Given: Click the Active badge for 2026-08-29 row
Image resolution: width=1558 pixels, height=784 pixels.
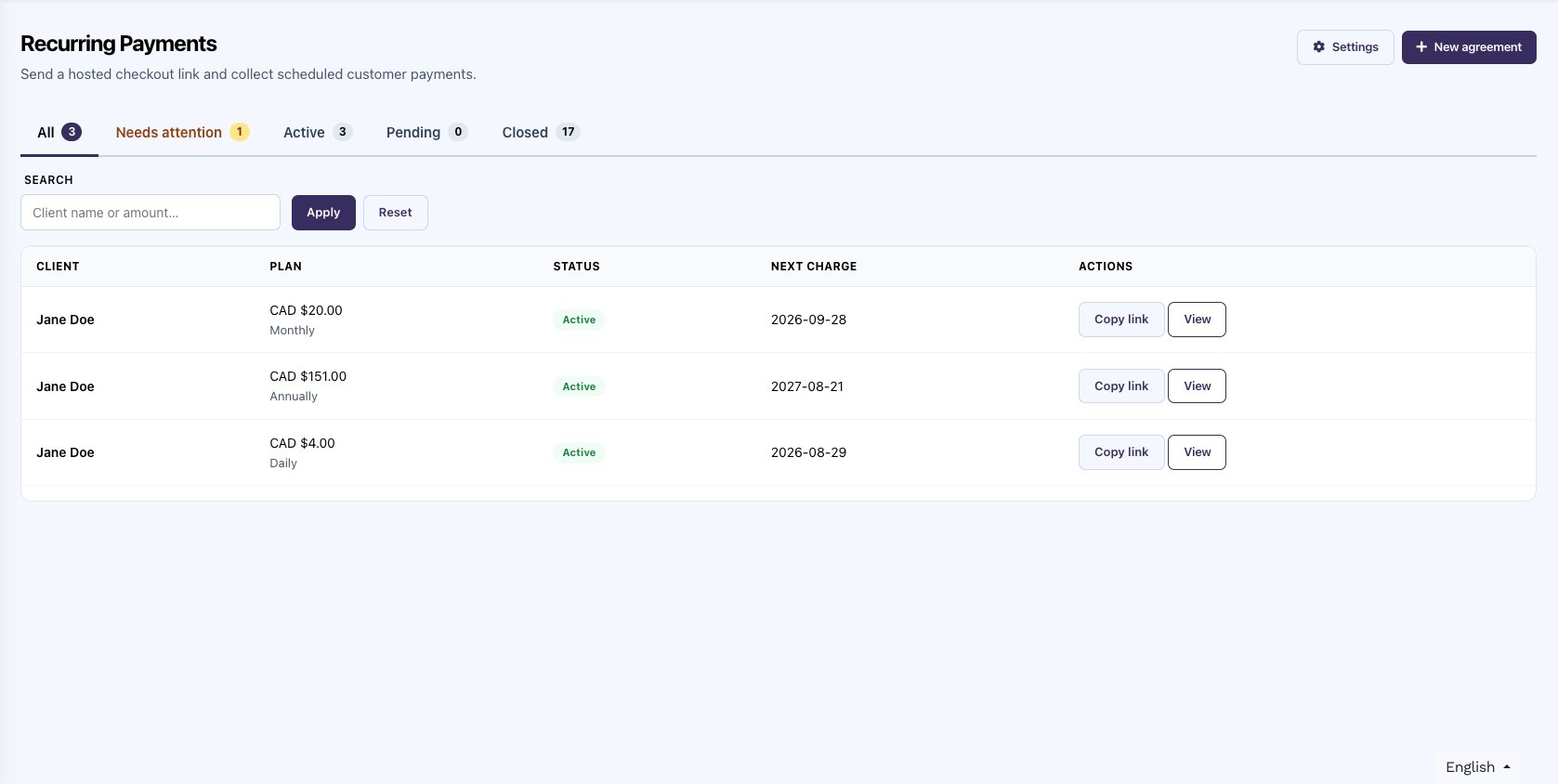Looking at the screenshot, I should tap(579, 452).
